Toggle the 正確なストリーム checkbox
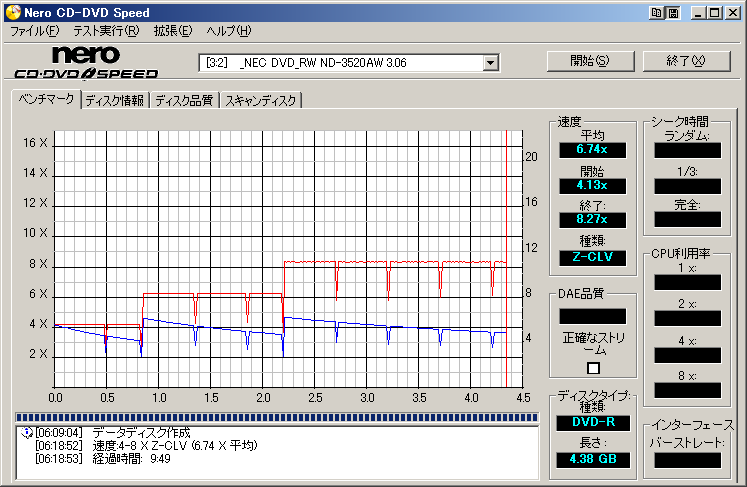 593,368
